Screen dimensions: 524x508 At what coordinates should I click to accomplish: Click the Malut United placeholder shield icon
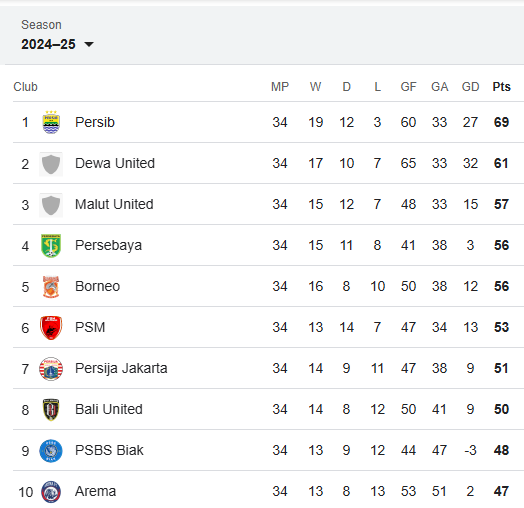pos(51,205)
